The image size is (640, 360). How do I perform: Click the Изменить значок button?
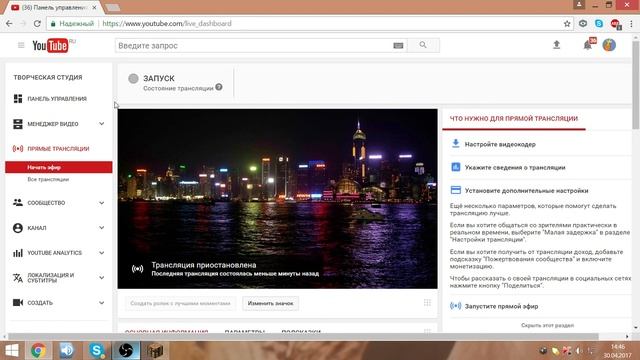coord(270,303)
